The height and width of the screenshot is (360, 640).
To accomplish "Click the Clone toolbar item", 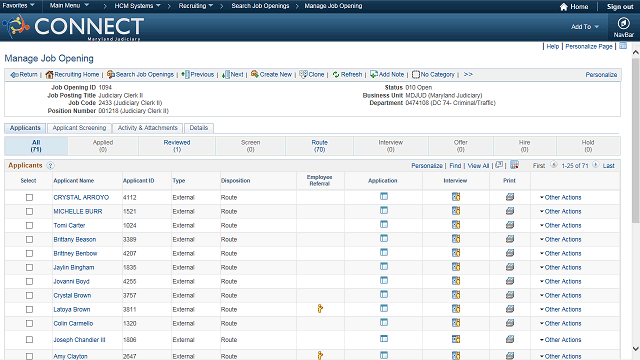I will 312,75.
